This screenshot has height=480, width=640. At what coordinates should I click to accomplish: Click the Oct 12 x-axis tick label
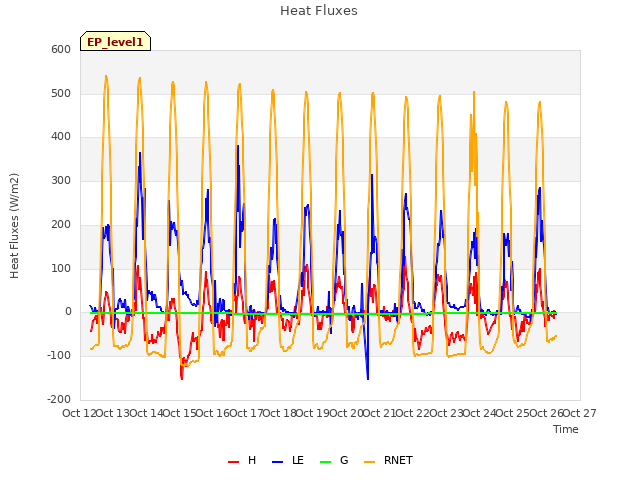[79, 413]
